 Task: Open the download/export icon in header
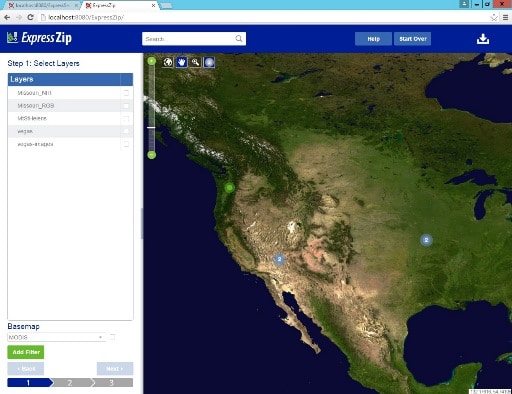pos(483,39)
